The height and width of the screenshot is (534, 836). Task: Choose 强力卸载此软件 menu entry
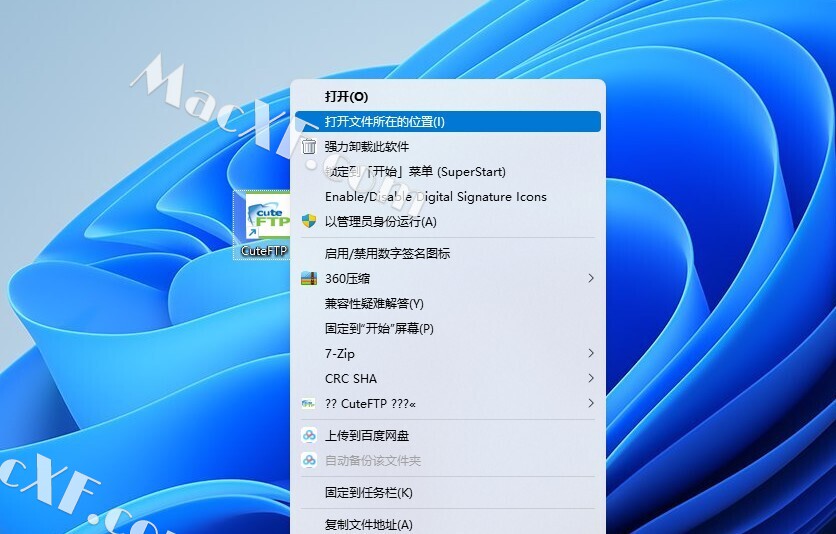(448, 147)
